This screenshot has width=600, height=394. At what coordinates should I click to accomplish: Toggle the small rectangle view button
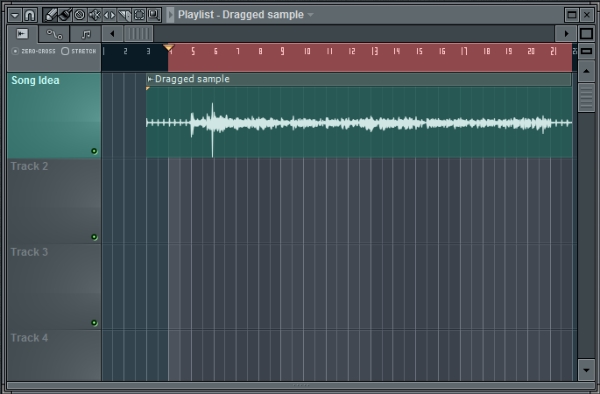coord(586,51)
